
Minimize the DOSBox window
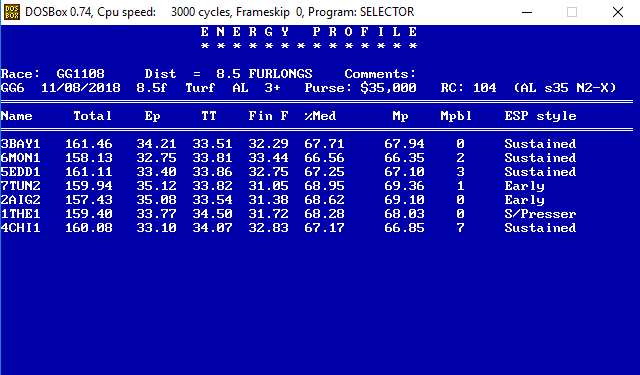(x=527, y=12)
